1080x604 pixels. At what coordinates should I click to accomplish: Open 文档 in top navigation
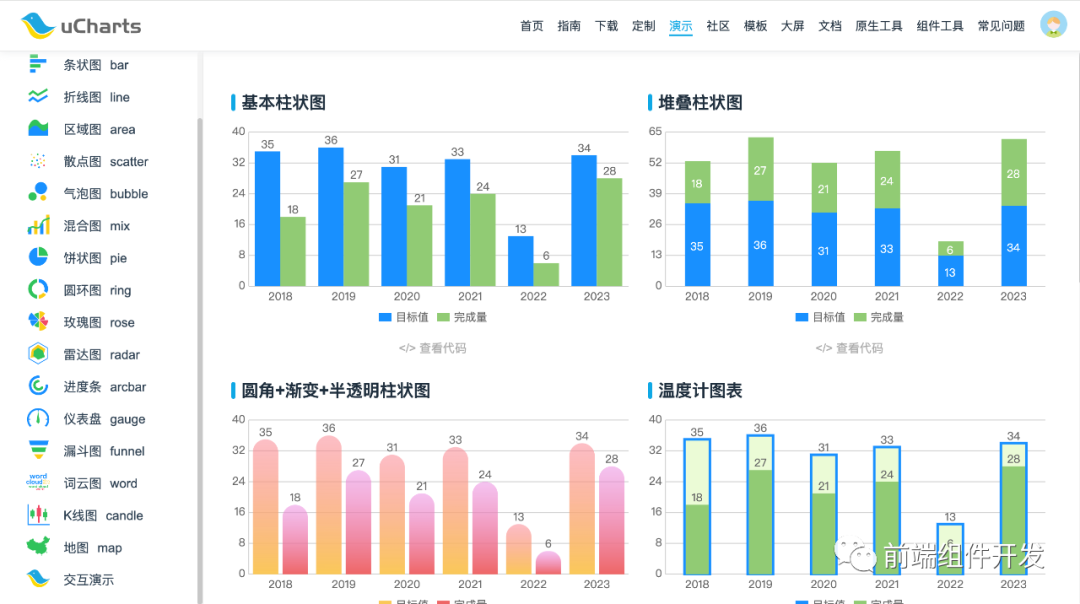[x=829, y=26]
